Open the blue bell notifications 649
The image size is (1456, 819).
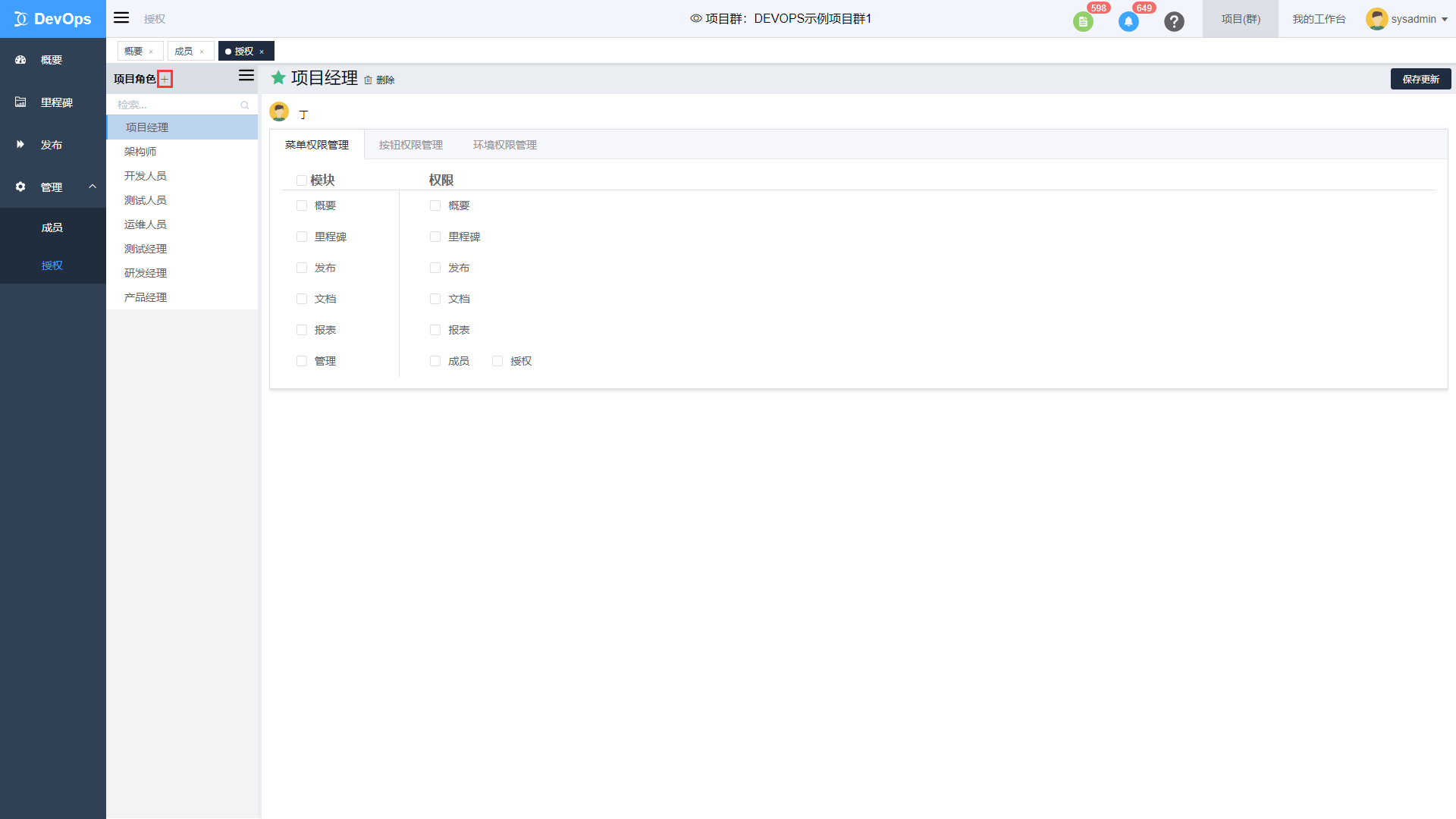pyautogui.click(x=1128, y=22)
